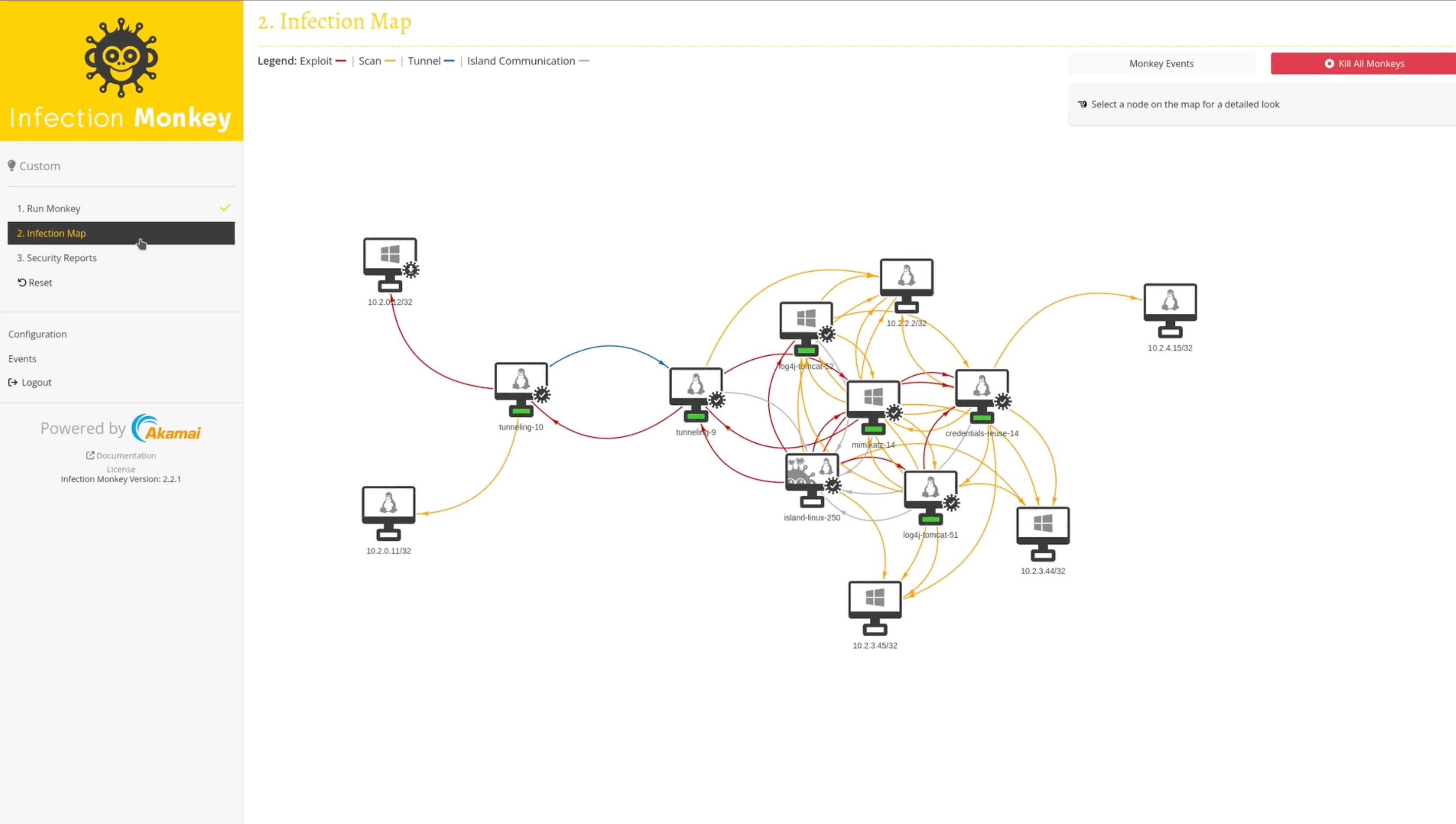Screen dimensions: 1456x824
Task: Click the 2. Infection Map menu item
Action: click(x=120, y=233)
